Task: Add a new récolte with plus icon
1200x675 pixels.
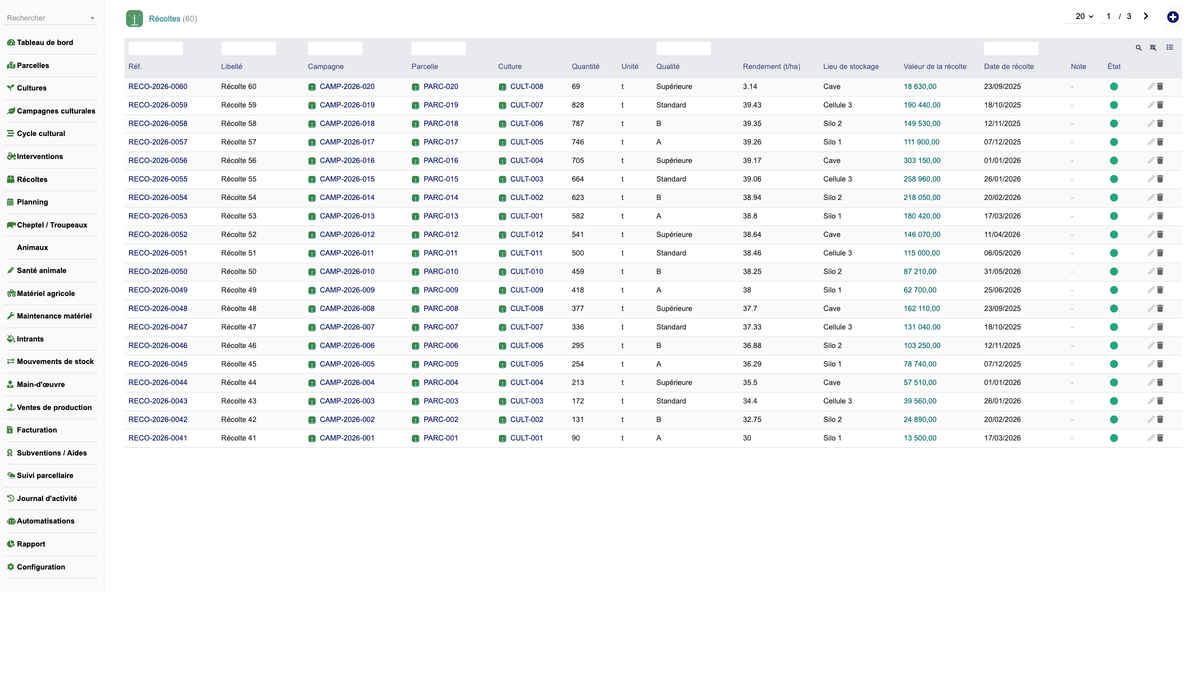Action: 1173,17
